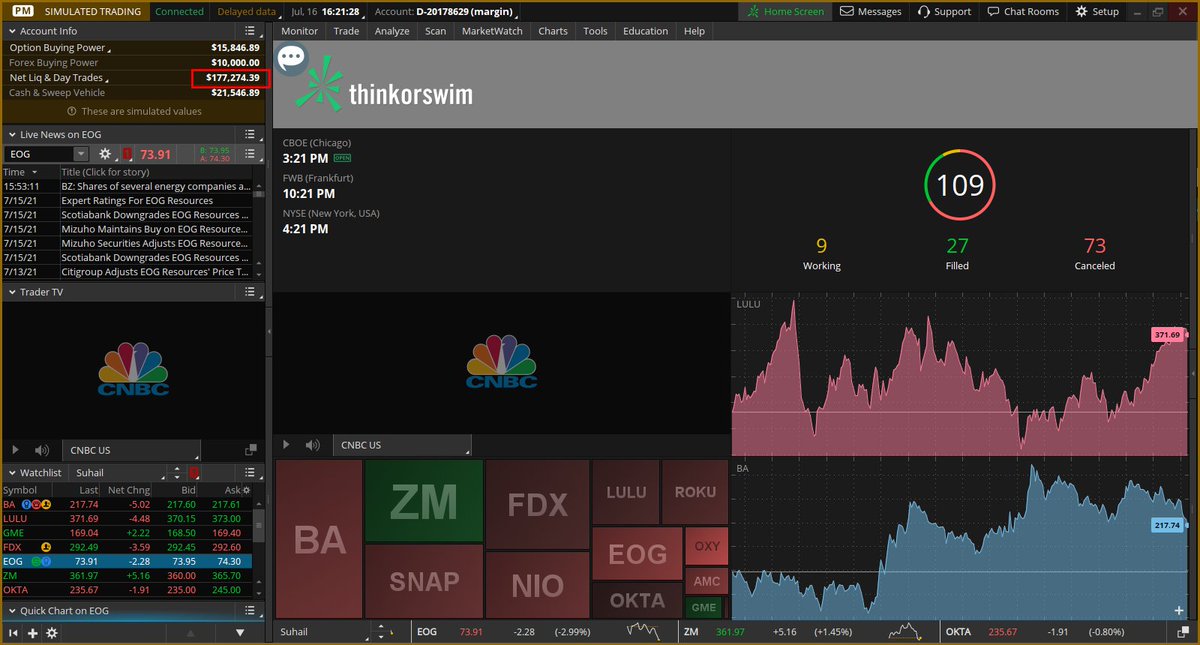The image size is (1200, 645).
Task: Open the Tools tab
Action: click(x=595, y=31)
